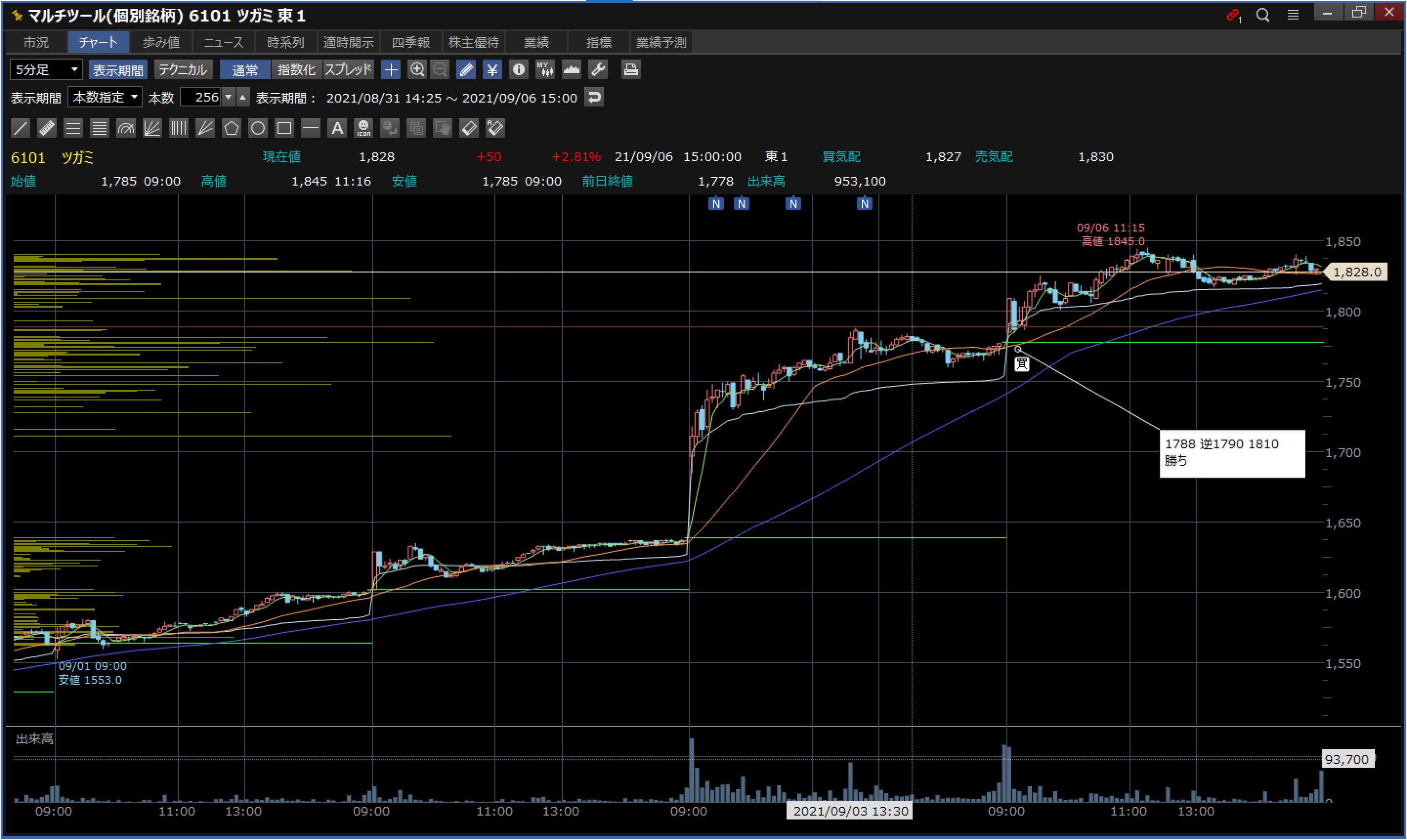Screen dimensions: 1407x840
Task: Switch to the ニュース tab
Action: pos(223,42)
